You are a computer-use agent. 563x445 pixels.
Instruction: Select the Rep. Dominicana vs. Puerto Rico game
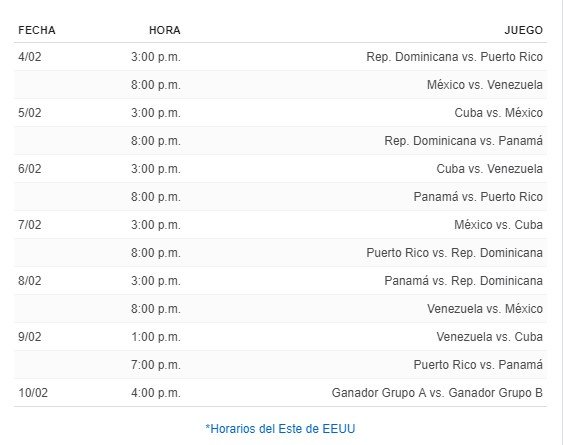(454, 57)
